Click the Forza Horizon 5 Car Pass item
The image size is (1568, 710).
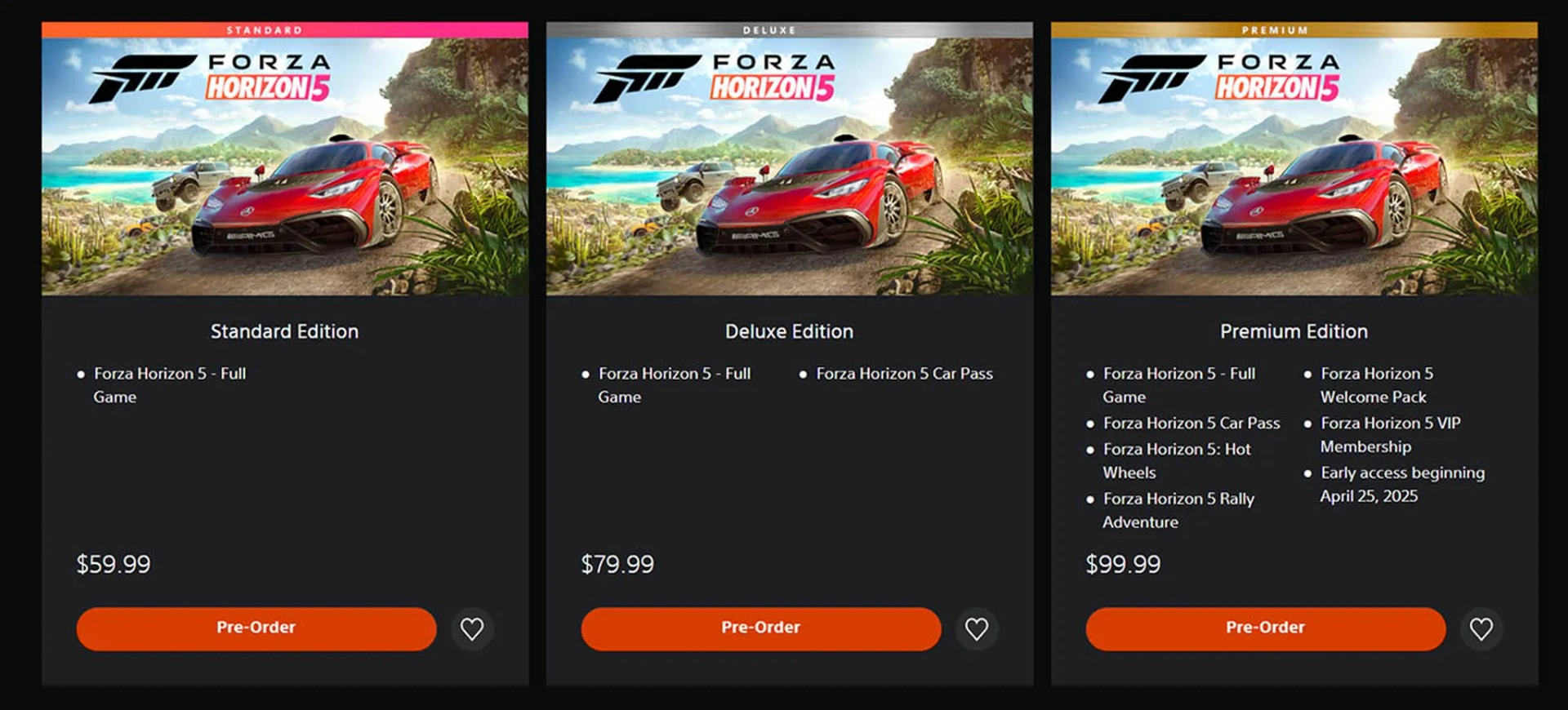(904, 374)
